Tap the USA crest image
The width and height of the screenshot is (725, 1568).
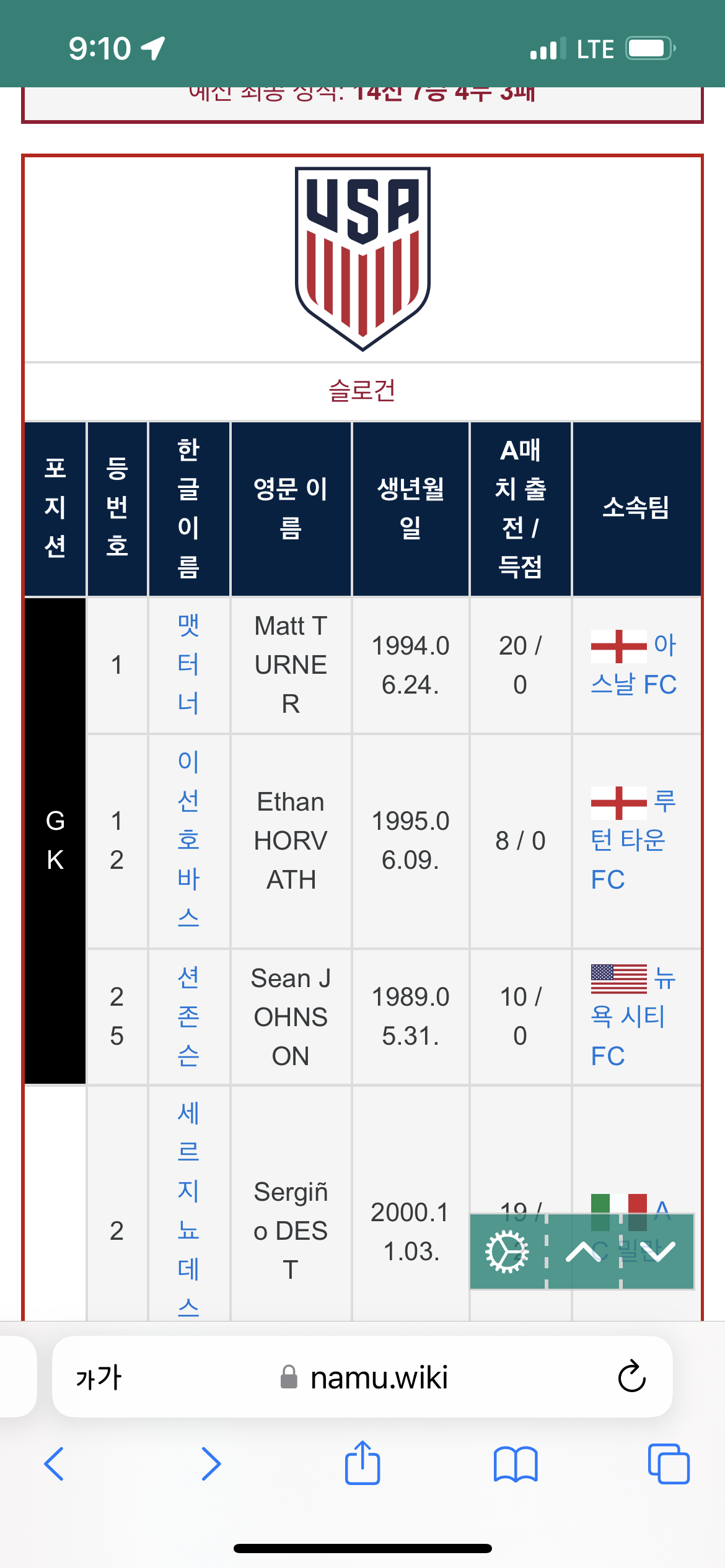point(362,259)
